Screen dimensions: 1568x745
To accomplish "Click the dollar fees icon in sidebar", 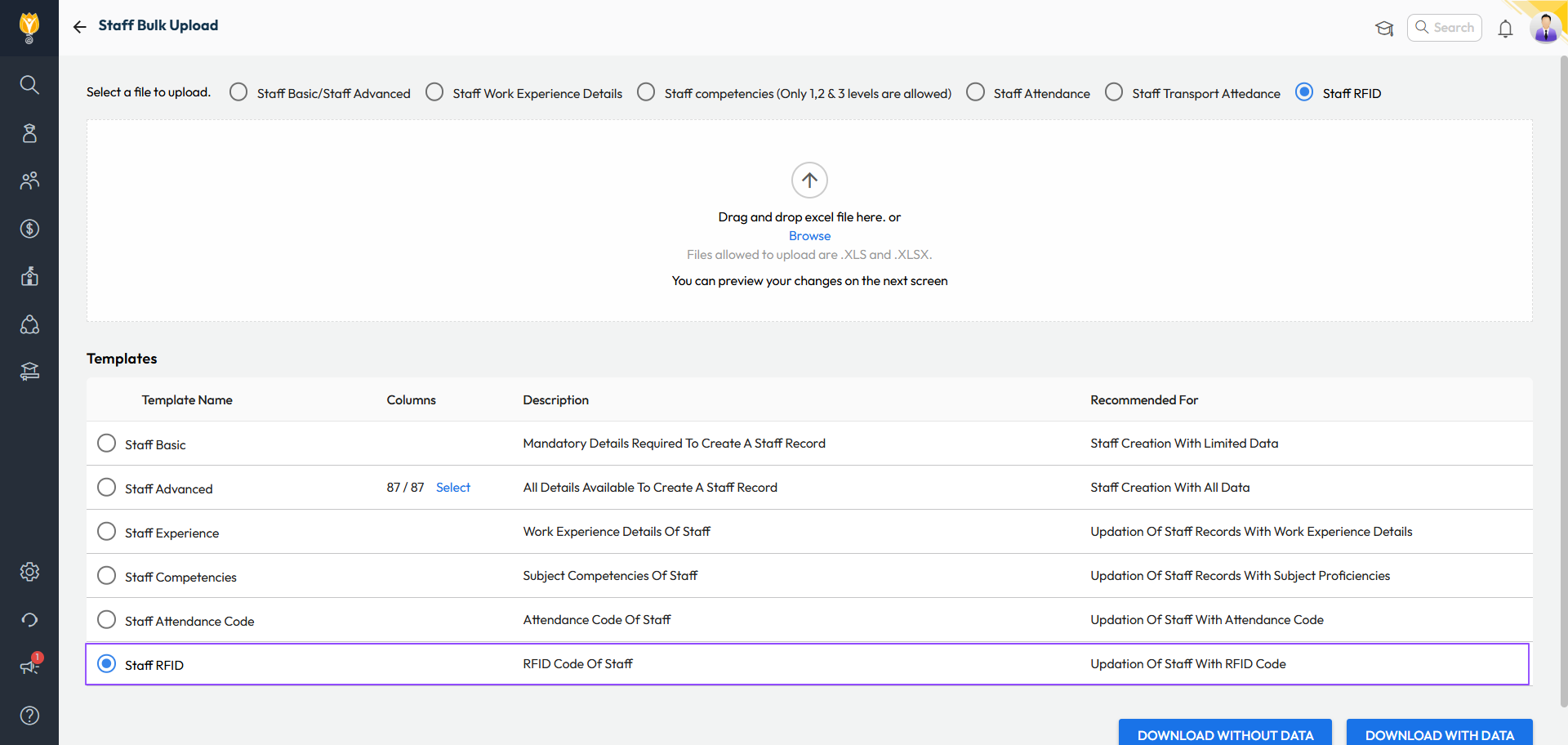I will [29, 229].
